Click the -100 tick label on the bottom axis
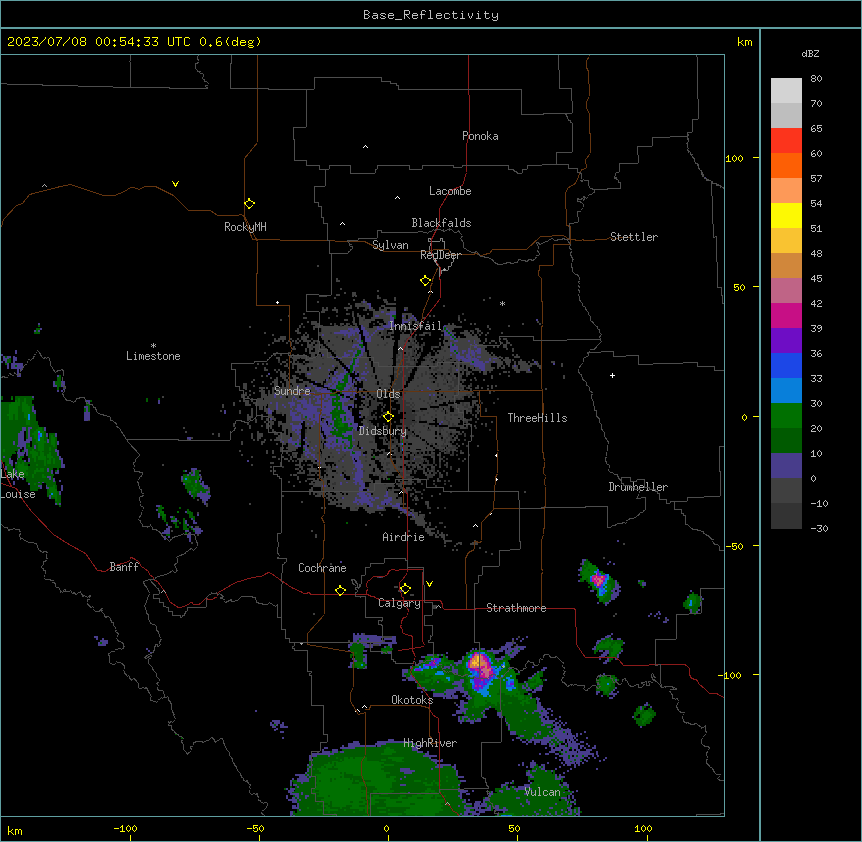The width and height of the screenshot is (862, 842). [x=125, y=829]
